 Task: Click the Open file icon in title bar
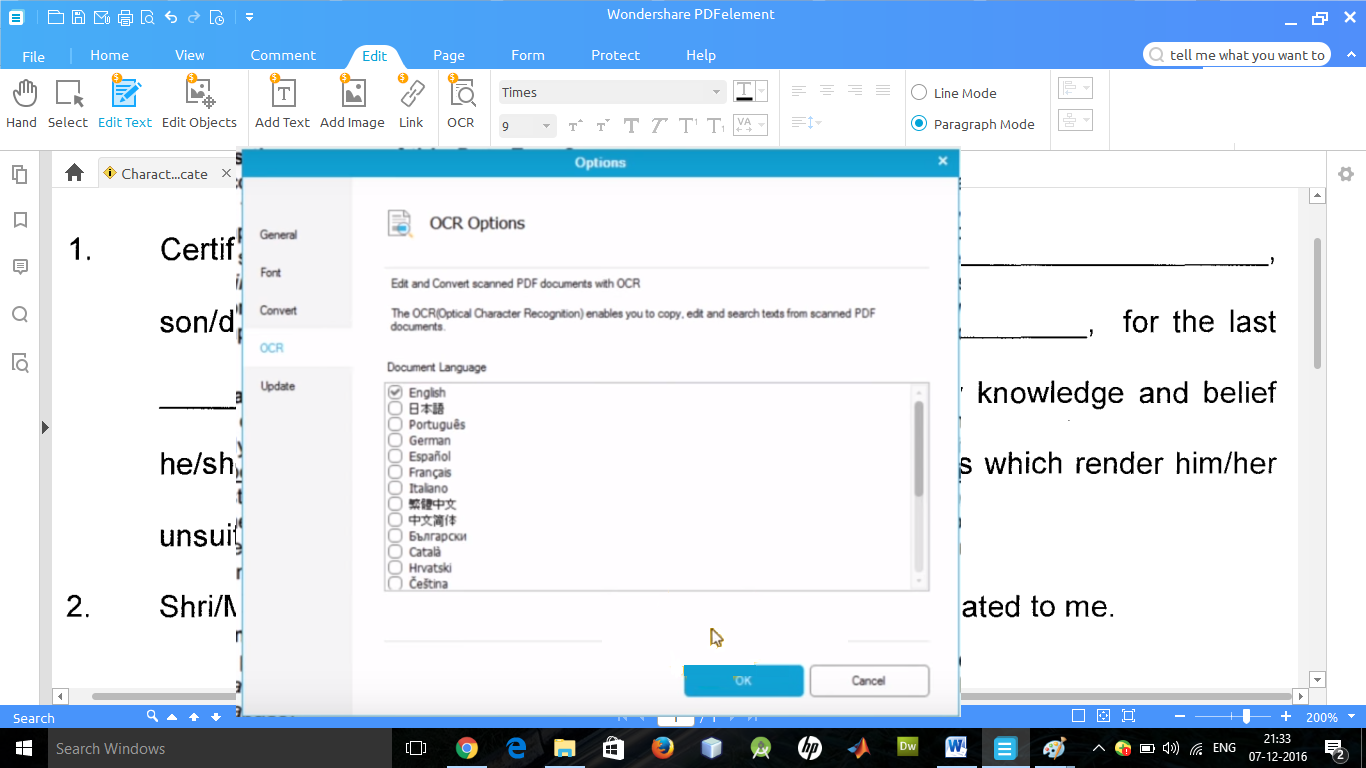point(55,17)
